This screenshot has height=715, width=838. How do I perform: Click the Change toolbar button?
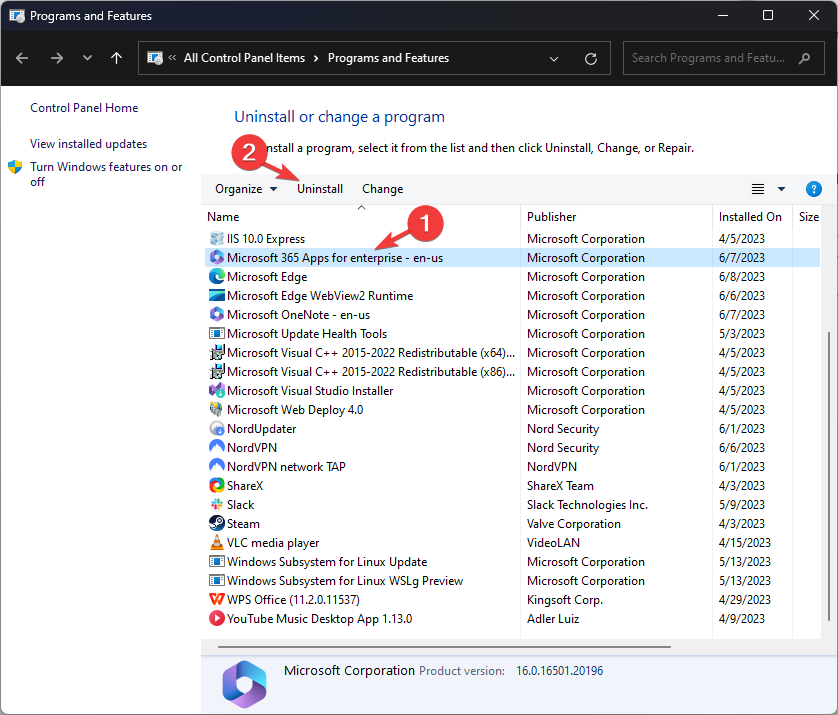[383, 189]
